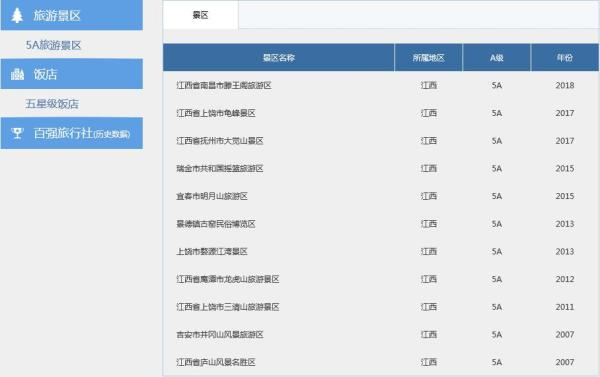
Task: Click year 2011 in 三清山 row
Action: pyautogui.click(x=565, y=307)
